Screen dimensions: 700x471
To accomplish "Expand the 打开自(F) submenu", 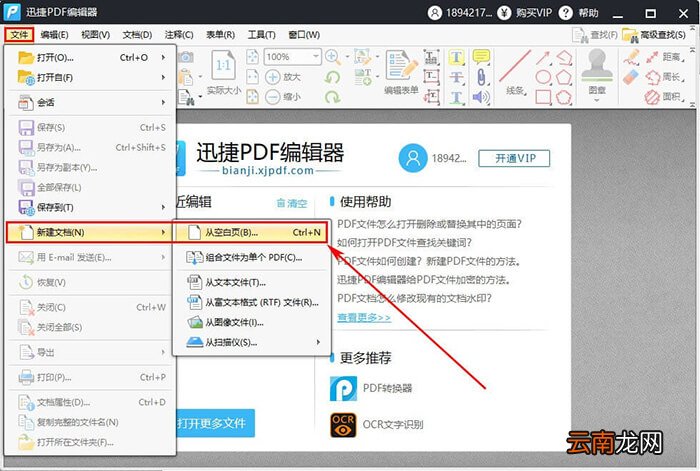I will click(x=163, y=77).
